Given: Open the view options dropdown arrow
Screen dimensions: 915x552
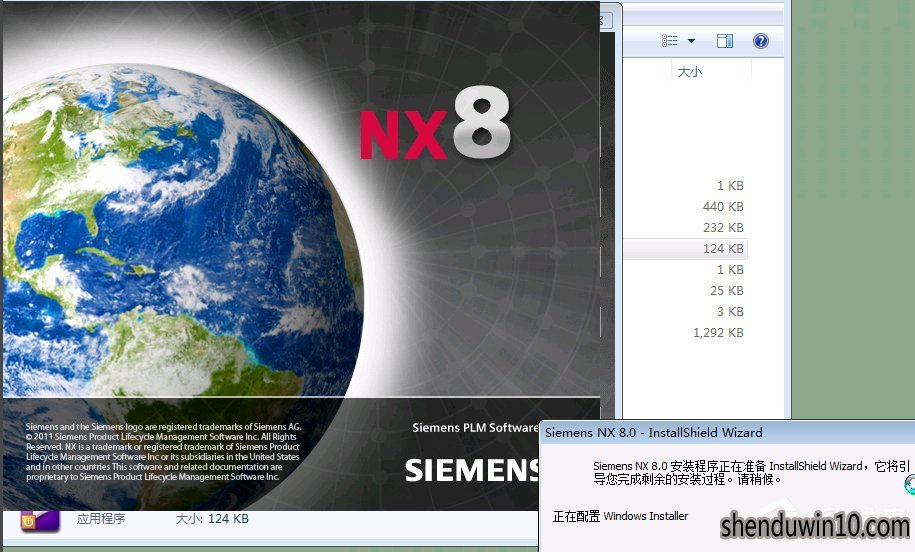Looking at the screenshot, I should (x=692, y=41).
